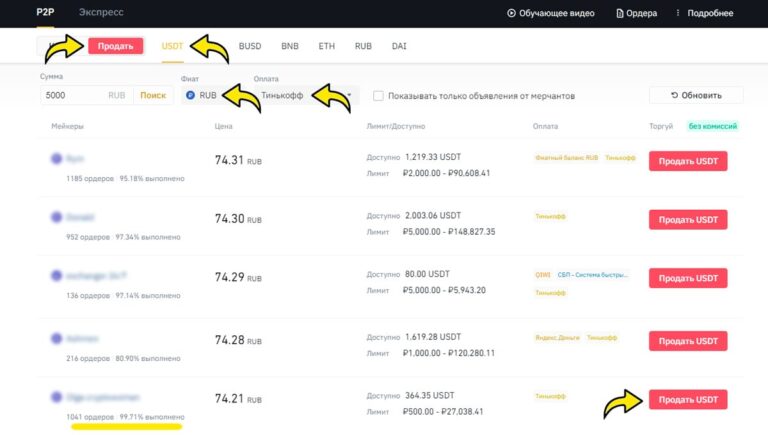768x435 pixels.
Task: Select the BUSD currency tab
Action: point(250,46)
